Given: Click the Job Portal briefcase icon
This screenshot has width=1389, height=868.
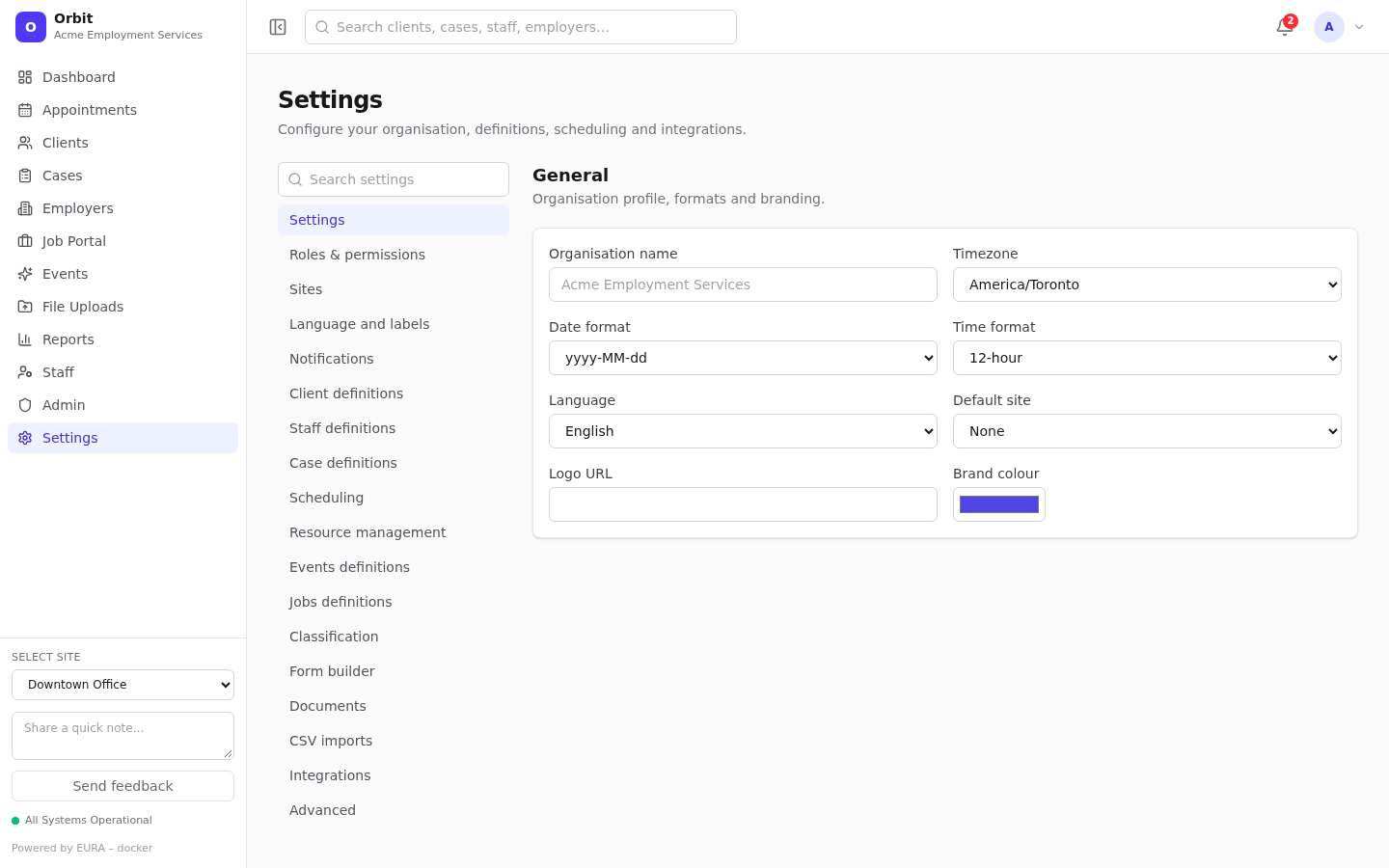Looking at the screenshot, I should click(25, 241).
